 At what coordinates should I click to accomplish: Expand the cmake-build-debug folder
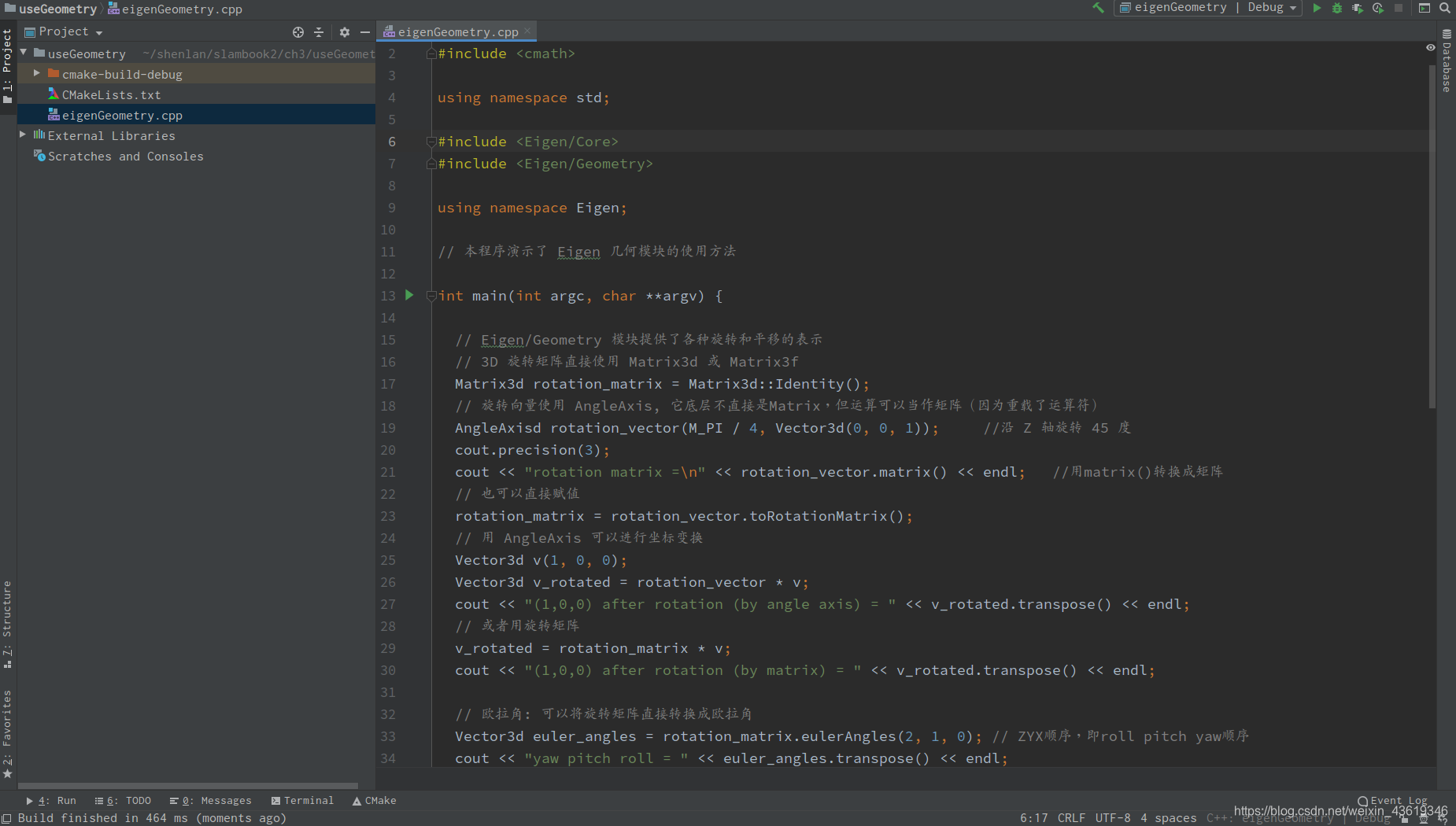point(36,73)
